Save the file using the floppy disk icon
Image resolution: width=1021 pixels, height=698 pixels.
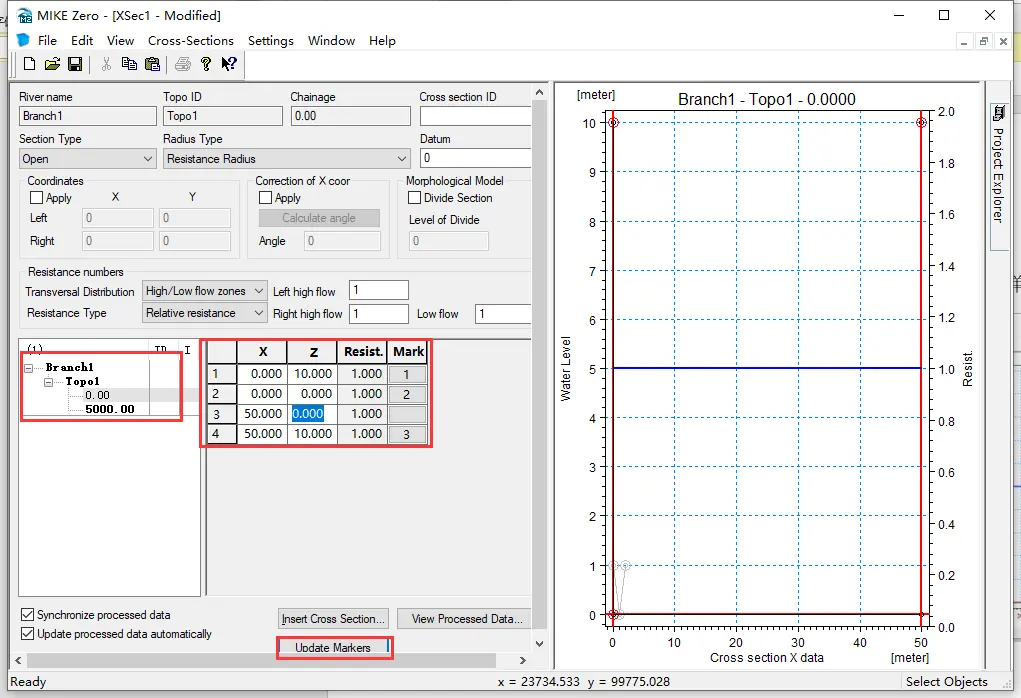click(x=75, y=64)
